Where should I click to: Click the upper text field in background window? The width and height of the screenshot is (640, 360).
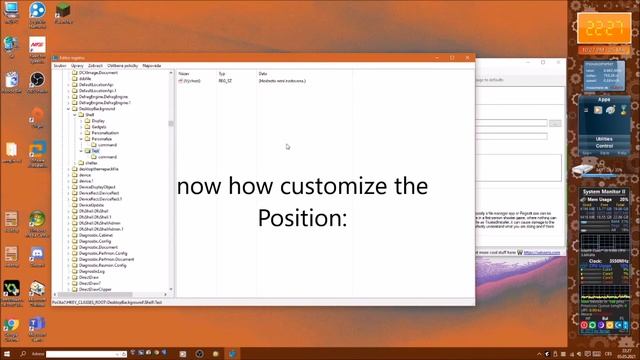511,123
